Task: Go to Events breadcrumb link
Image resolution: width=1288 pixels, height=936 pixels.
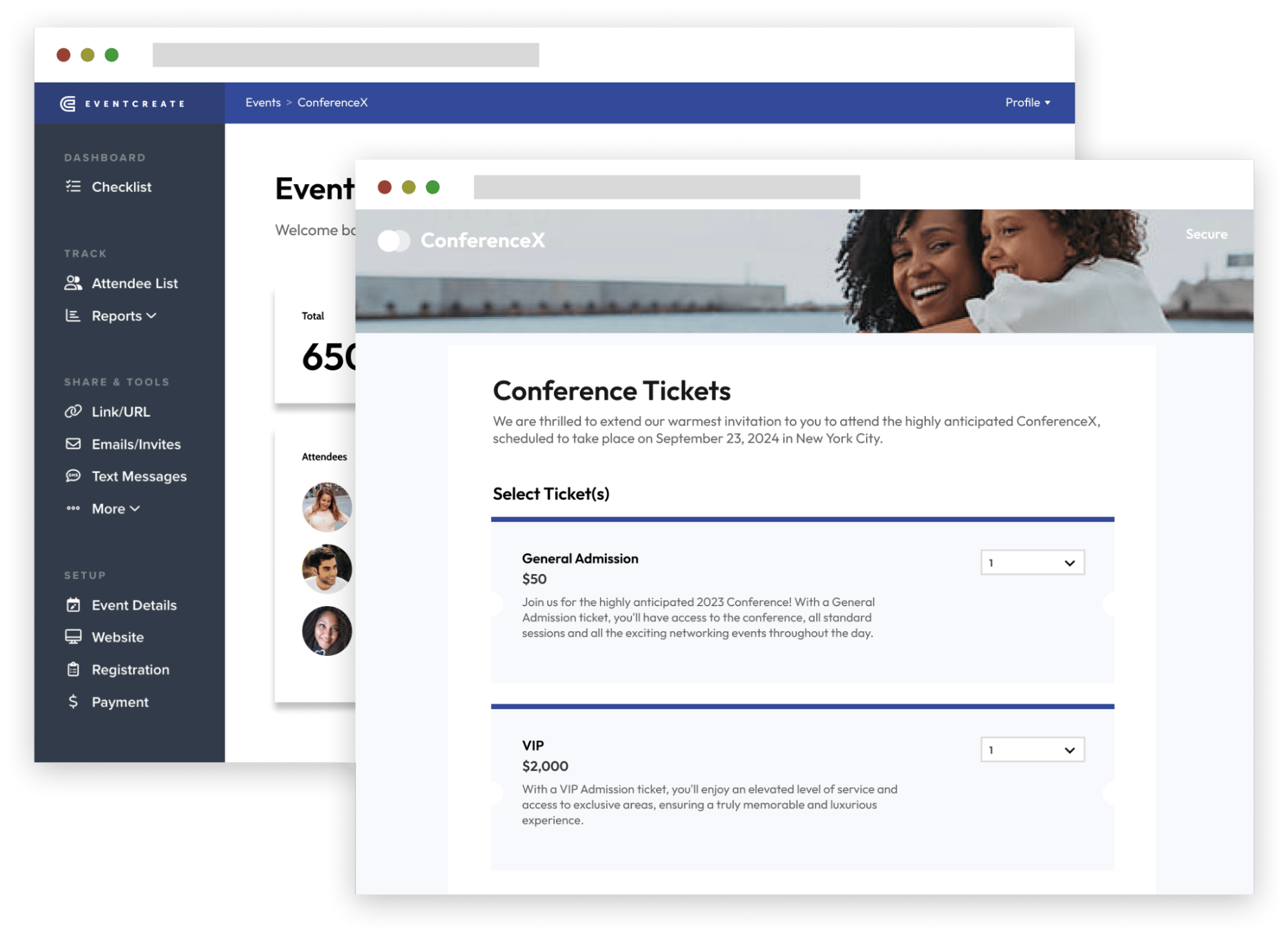Action: point(263,102)
